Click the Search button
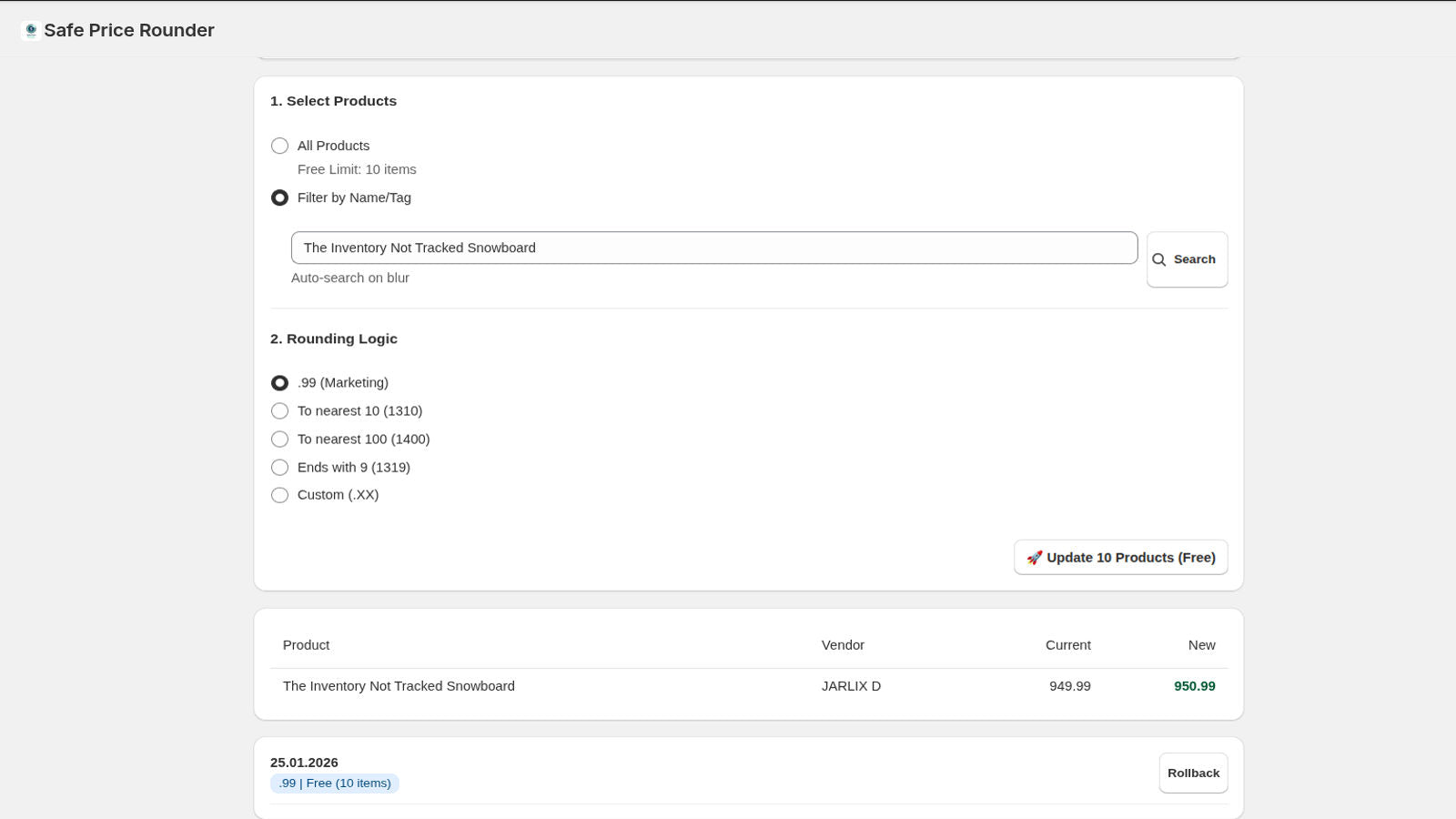Screen dimensions: 1456x819 pos(1187,258)
